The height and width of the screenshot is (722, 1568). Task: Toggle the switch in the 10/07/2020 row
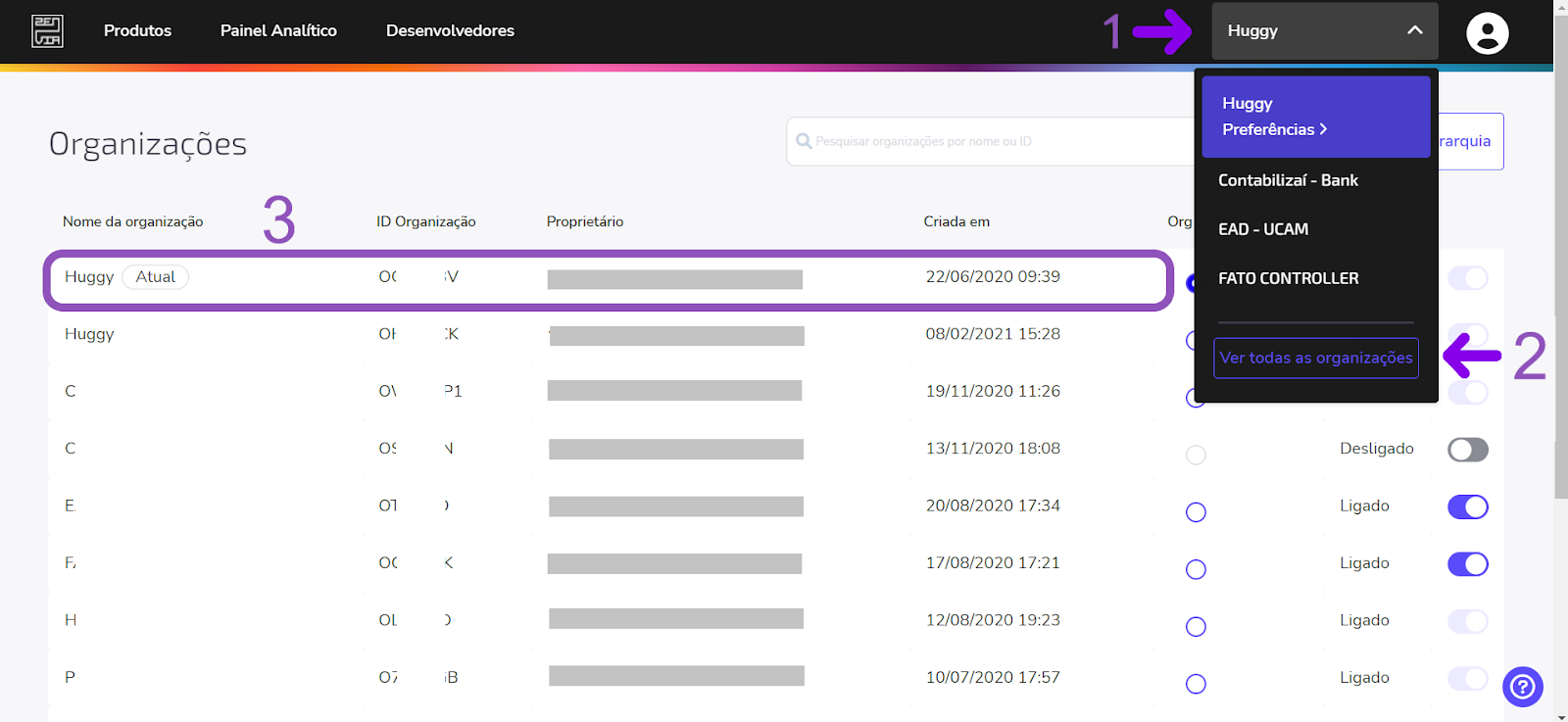click(x=1468, y=678)
